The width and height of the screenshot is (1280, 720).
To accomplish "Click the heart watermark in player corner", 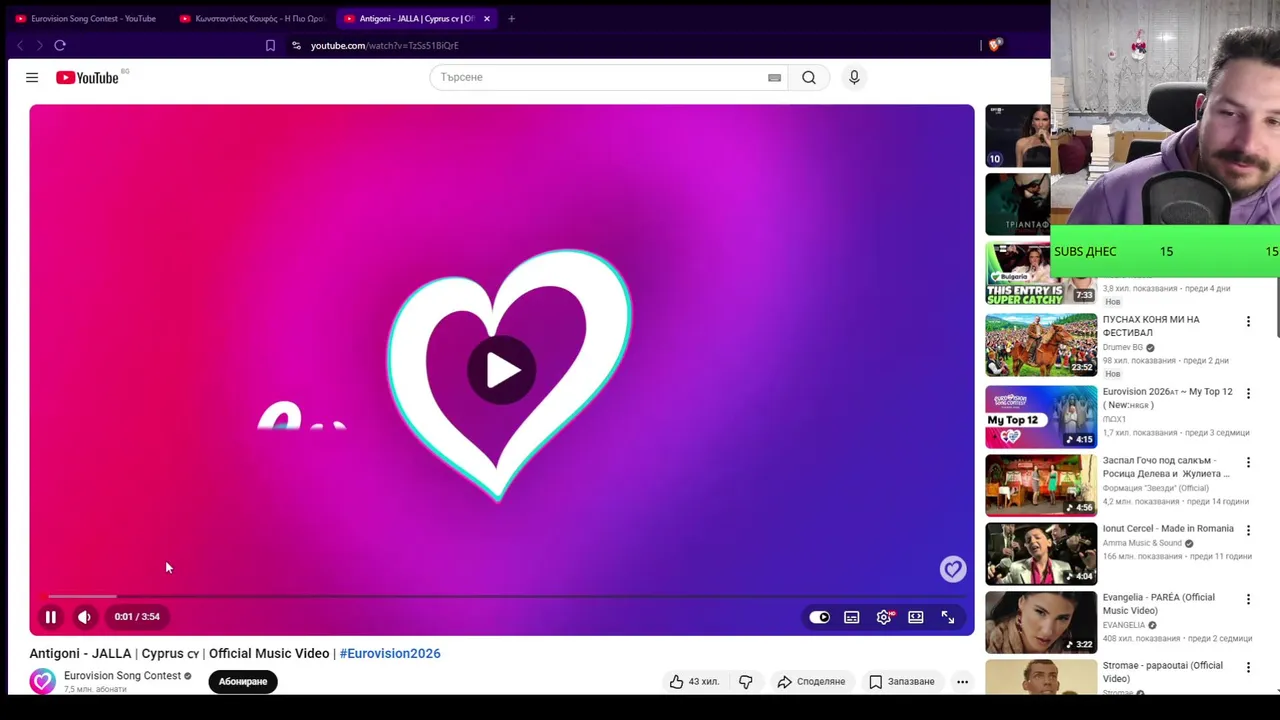I will [x=952, y=569].
